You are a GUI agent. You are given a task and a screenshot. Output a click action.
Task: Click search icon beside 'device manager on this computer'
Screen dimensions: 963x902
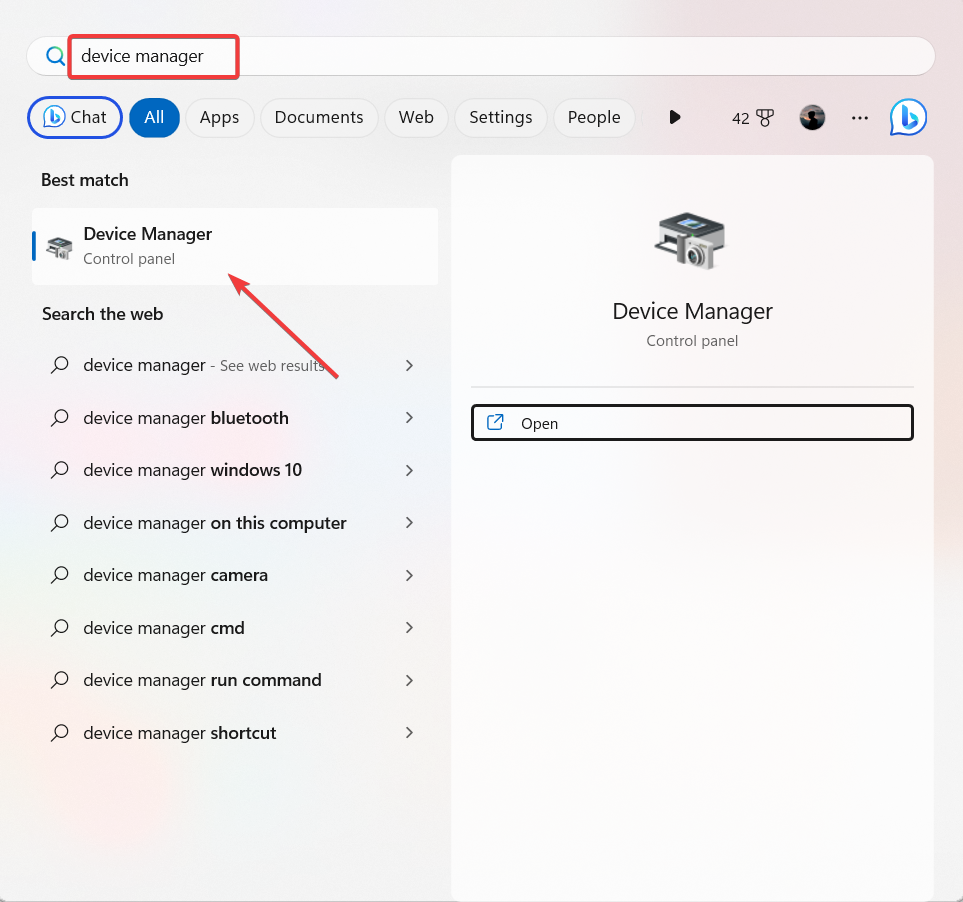tap(60, 523)
